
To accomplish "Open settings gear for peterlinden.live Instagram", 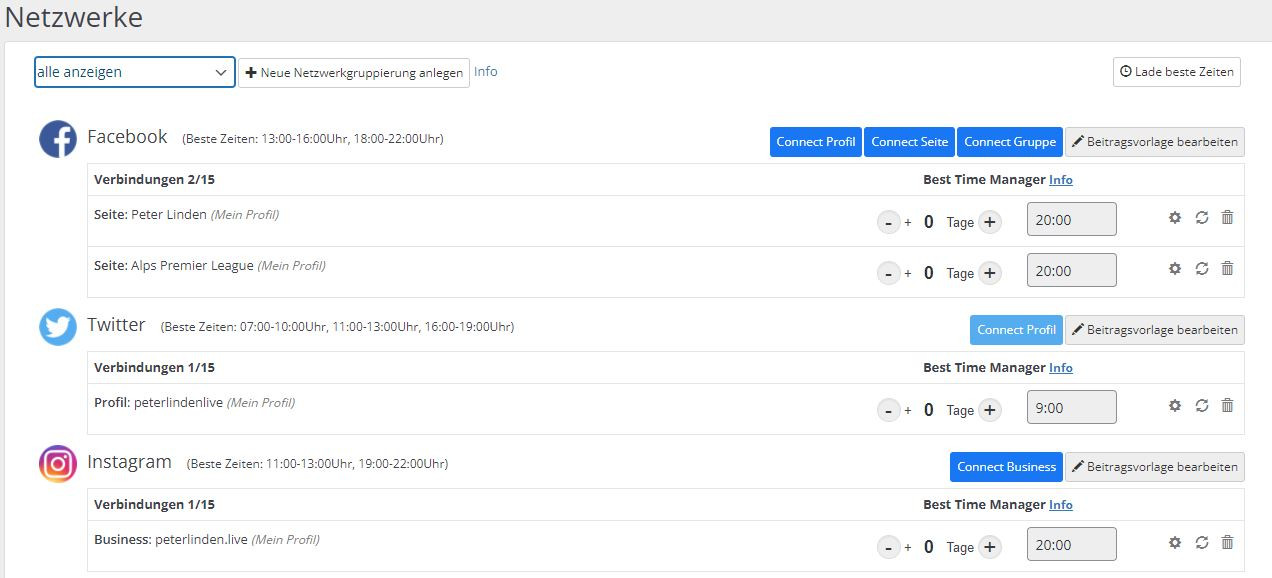I will (x=1175, y=542).
